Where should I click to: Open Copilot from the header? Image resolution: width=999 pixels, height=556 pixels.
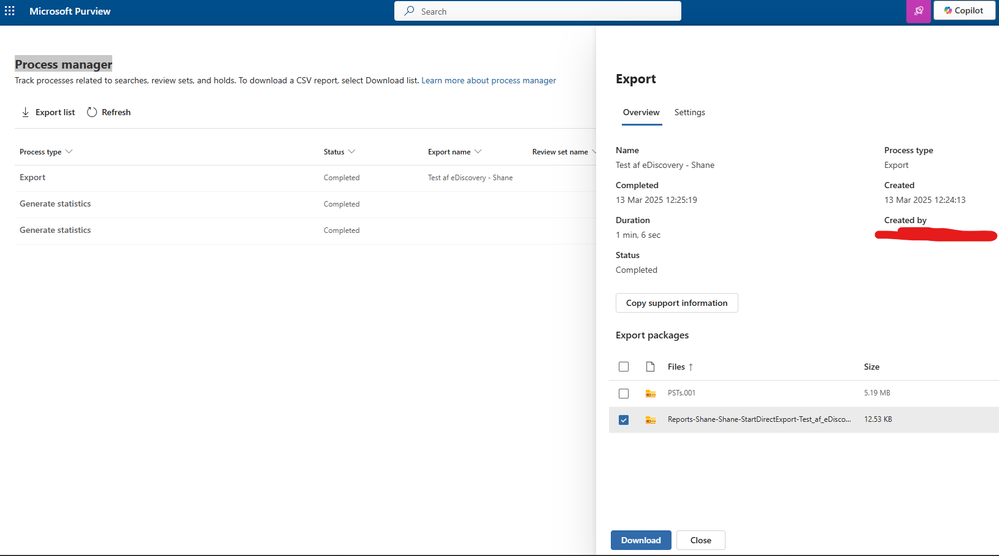pyautogui.click(x=964, y=10)
